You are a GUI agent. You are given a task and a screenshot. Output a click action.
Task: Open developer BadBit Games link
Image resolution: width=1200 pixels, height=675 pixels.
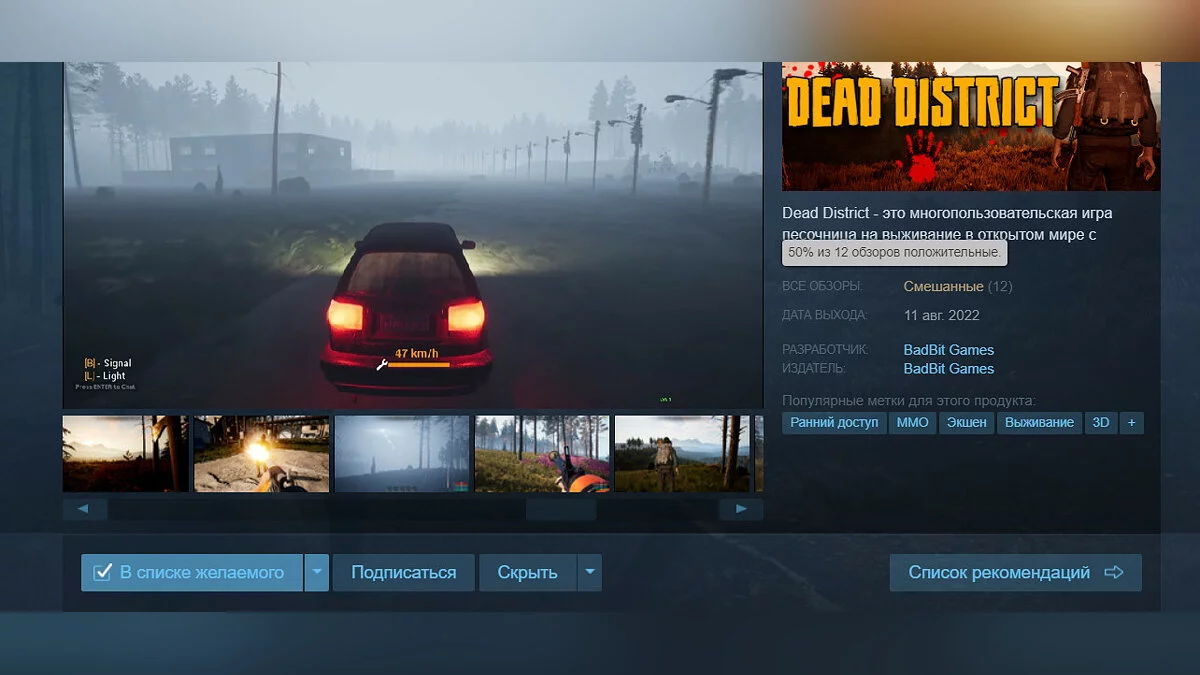tap(949, 350)
